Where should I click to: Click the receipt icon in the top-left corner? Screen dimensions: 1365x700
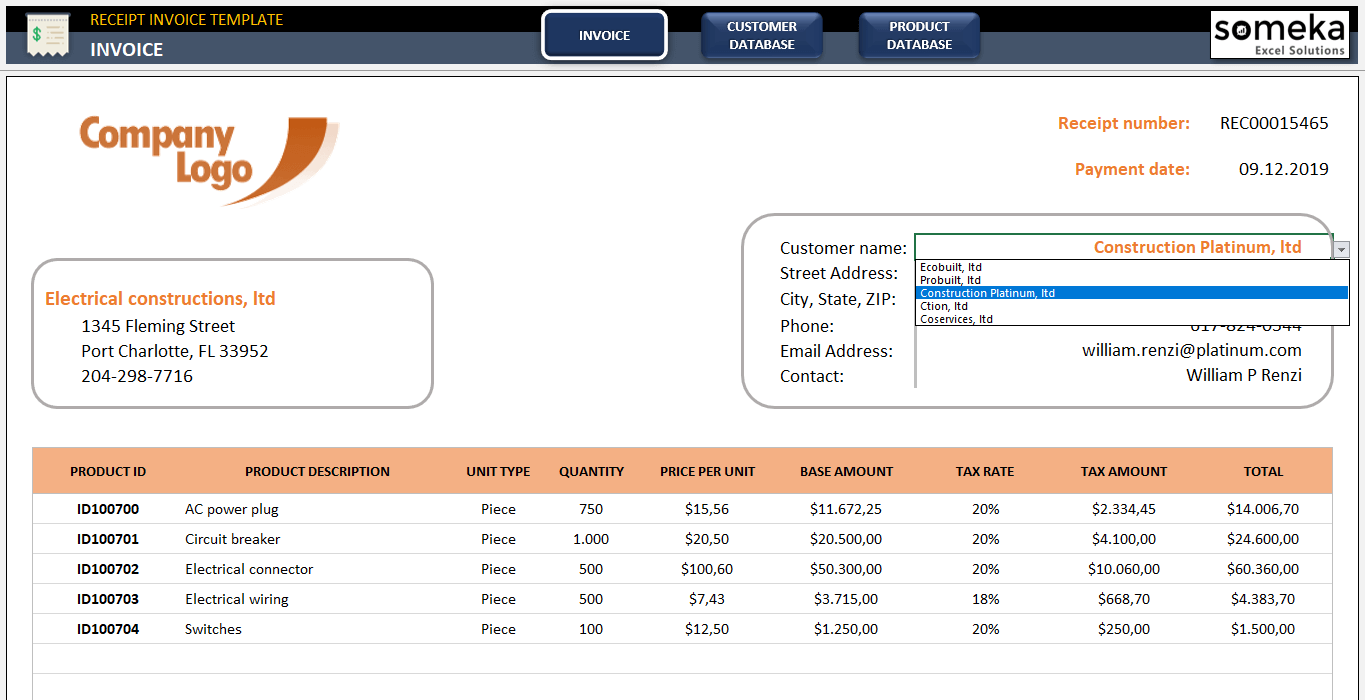tap(47, 33)
